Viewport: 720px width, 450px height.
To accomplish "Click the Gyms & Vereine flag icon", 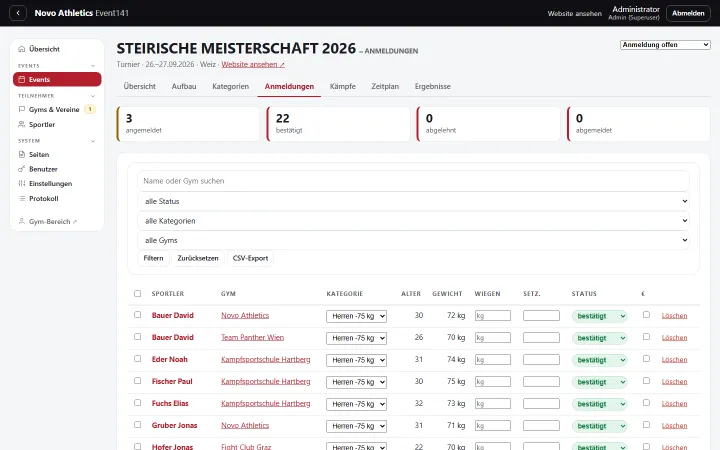I will pyautogui.click(x=22, y=109).
